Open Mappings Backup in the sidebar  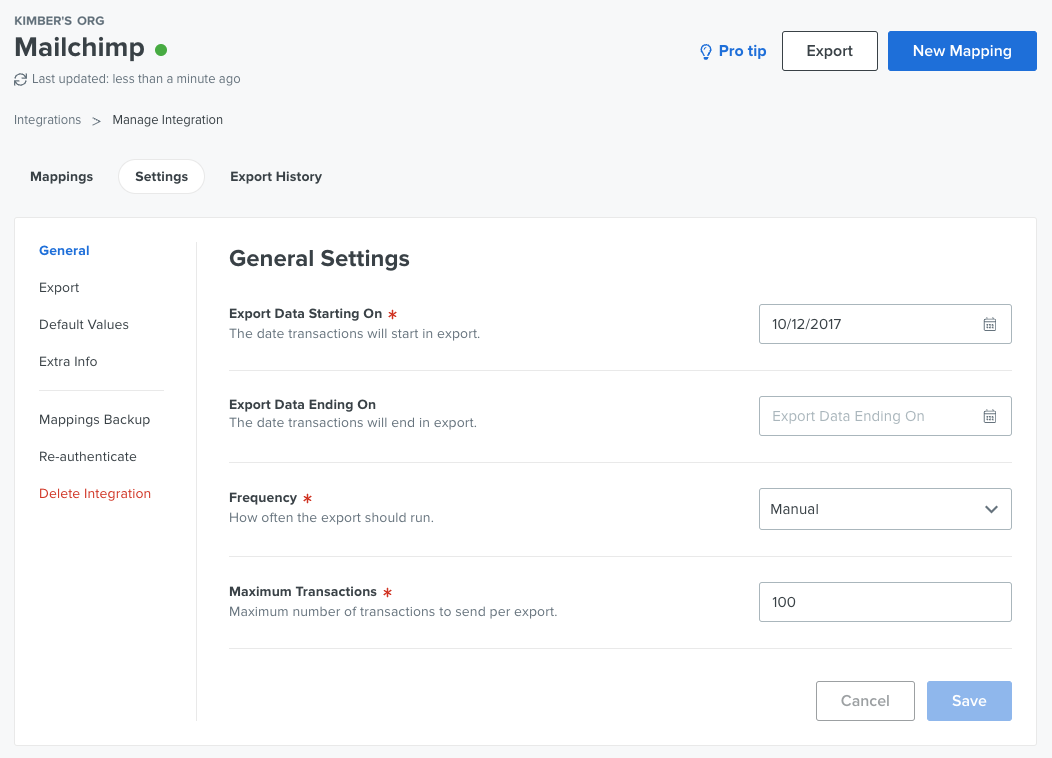[95, 419]
